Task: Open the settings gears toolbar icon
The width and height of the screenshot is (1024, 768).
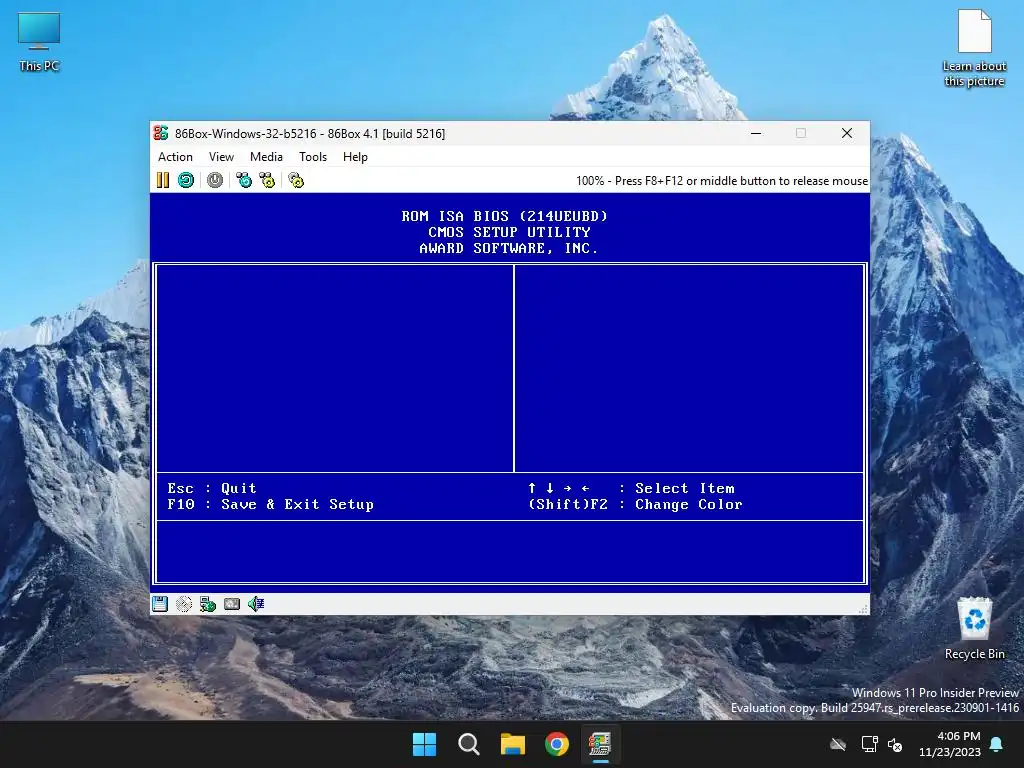Action: [296, 180]
